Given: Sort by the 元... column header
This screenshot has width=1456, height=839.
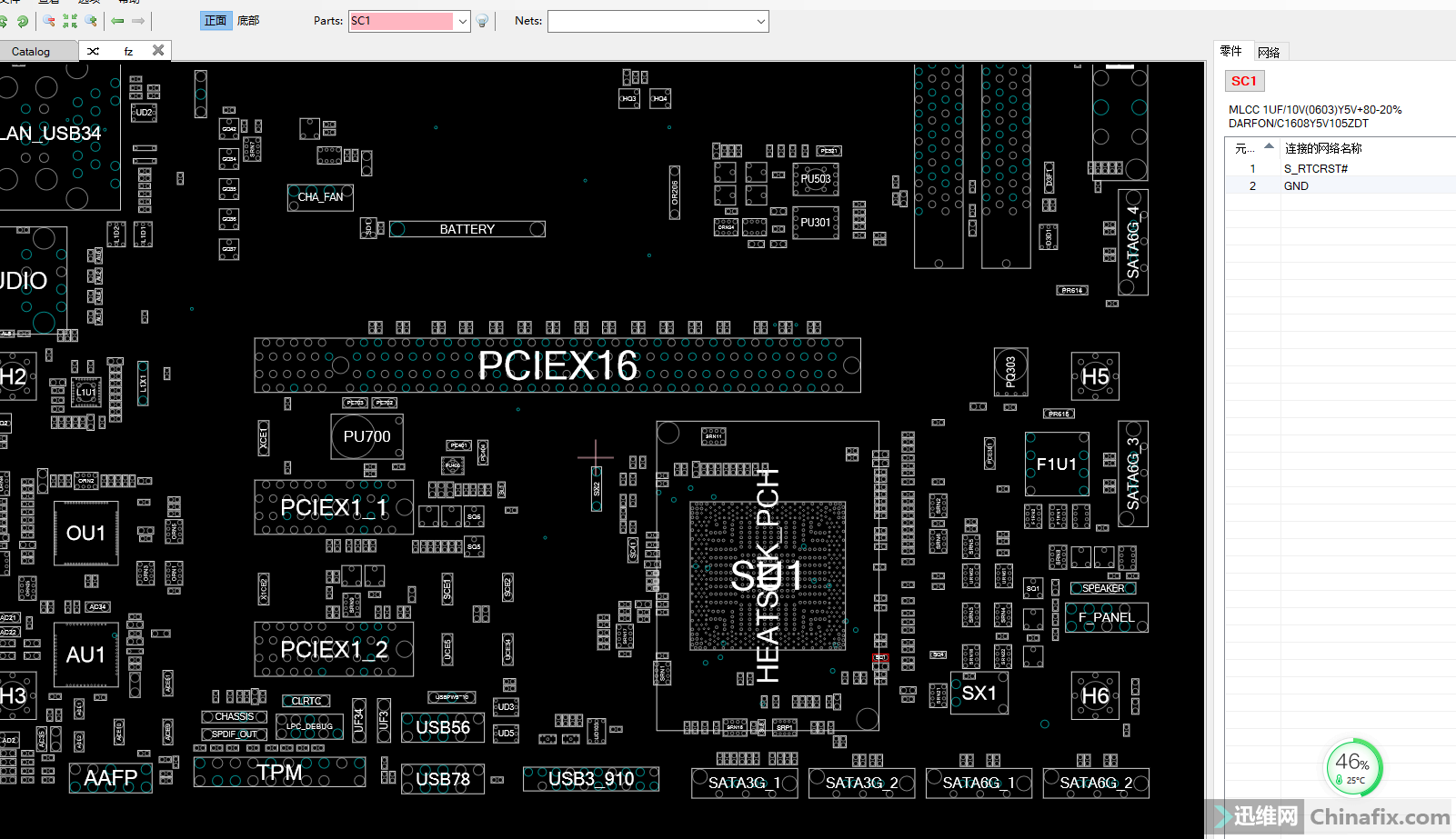Looking at the screenshot, I should tap(1252, 148).
